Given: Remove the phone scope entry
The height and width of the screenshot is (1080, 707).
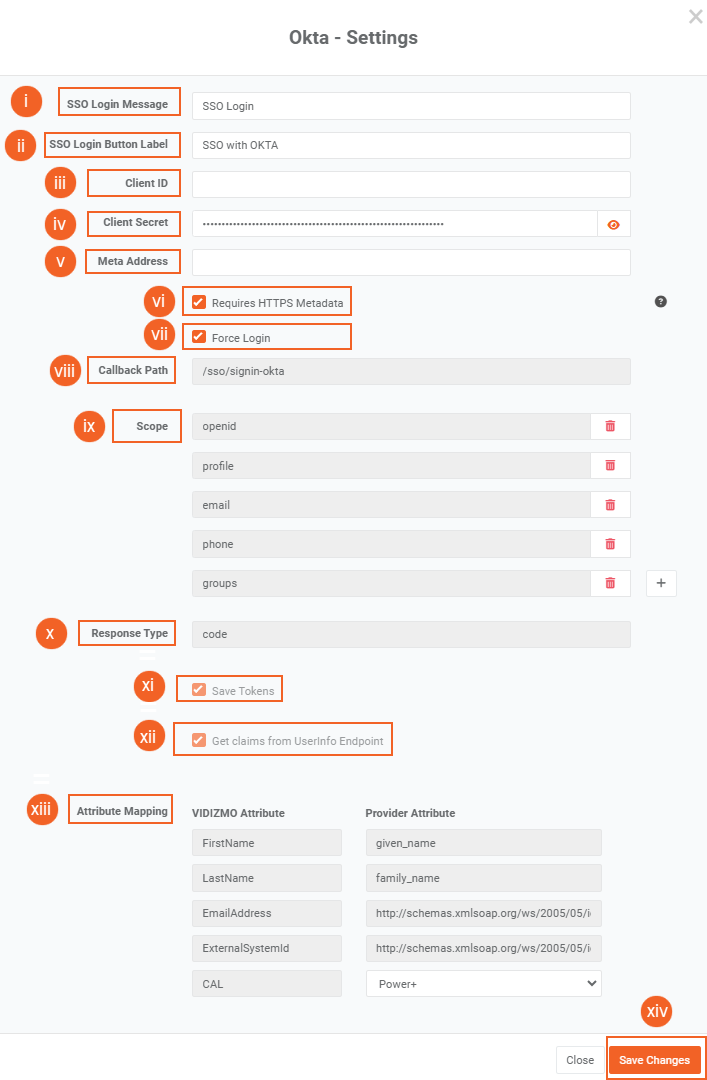Looking at the screenshot, I should tap(610, 544).
